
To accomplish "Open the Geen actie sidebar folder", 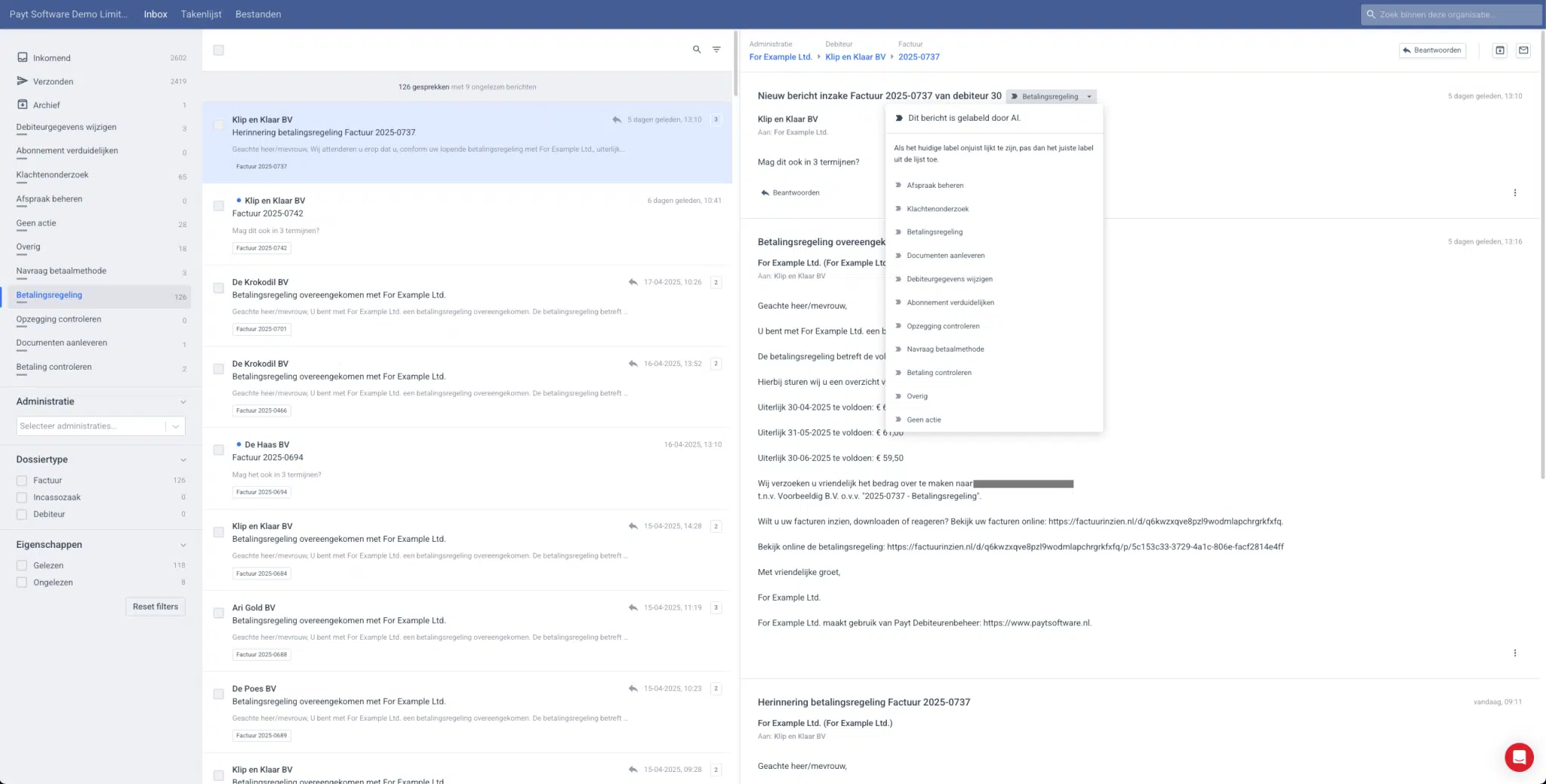I will click(36, 223).
